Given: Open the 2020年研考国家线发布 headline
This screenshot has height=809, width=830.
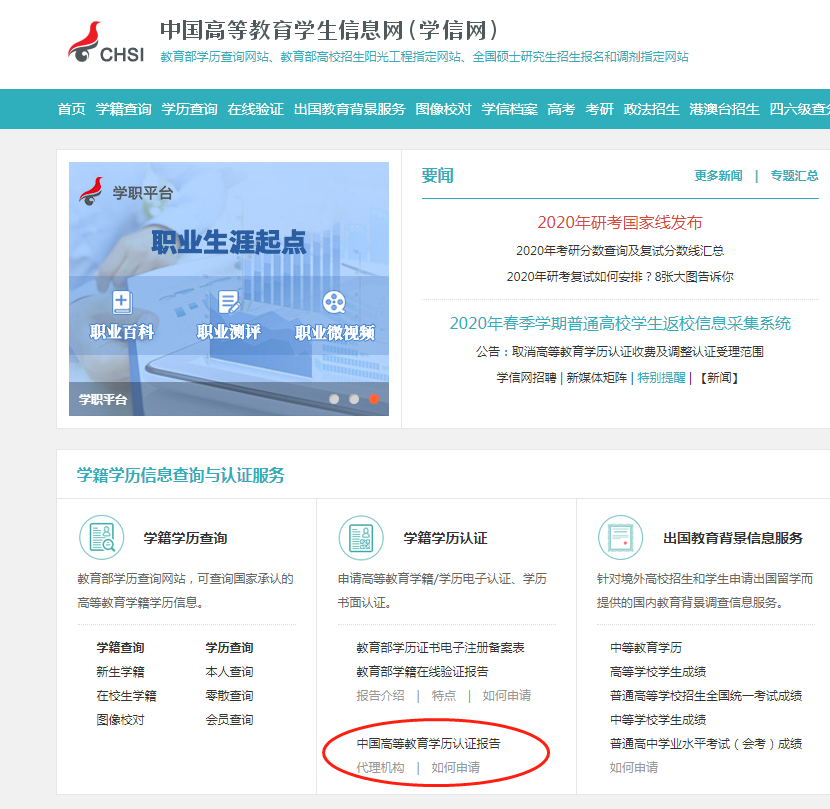Looking at the screenshot, I should pyautogui.click(x=620, y=222).
